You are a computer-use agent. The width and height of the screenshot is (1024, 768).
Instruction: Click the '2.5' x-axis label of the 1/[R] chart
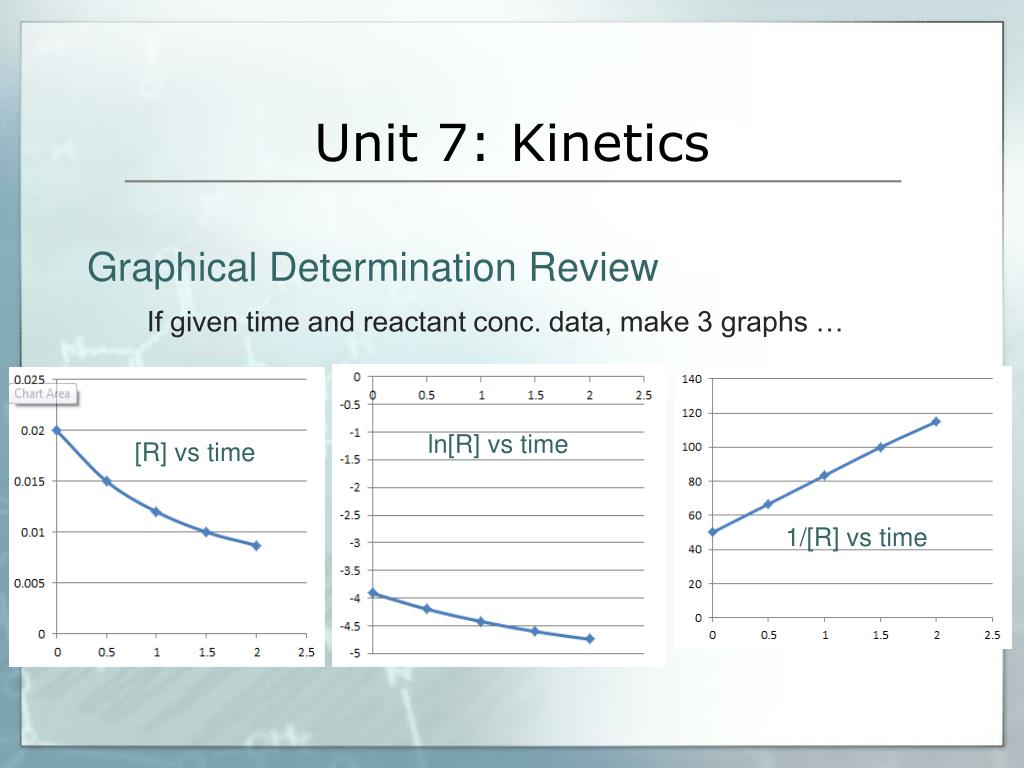coord(992,635)
